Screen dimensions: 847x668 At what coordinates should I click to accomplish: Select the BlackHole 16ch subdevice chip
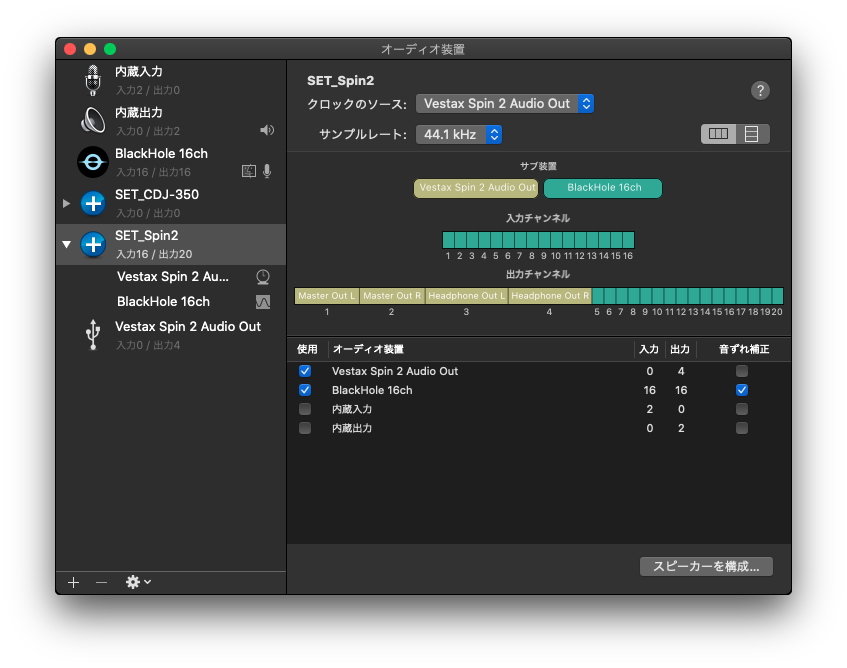click(x=603, y=188)
